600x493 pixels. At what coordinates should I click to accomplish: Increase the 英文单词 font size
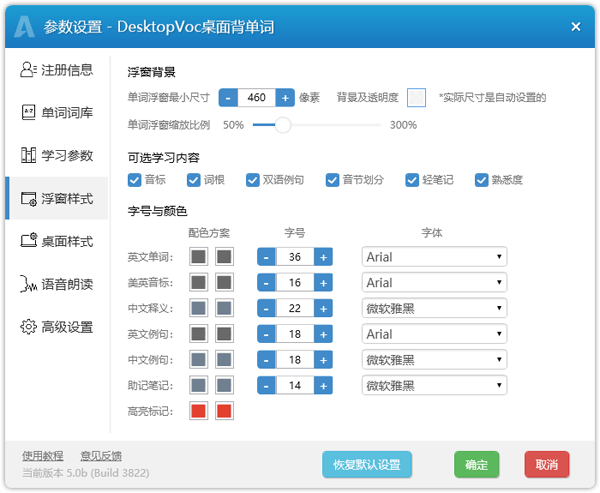[x=323, y=257]
